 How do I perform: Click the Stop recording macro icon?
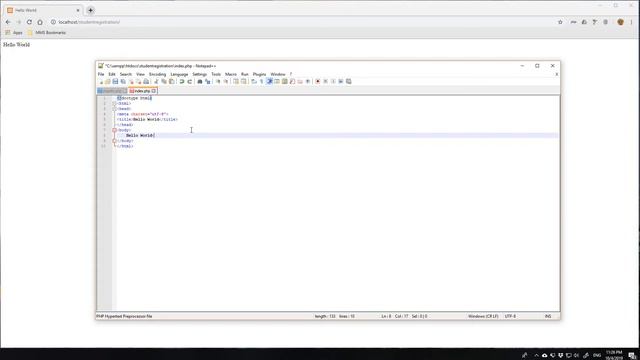click(325, 82)
